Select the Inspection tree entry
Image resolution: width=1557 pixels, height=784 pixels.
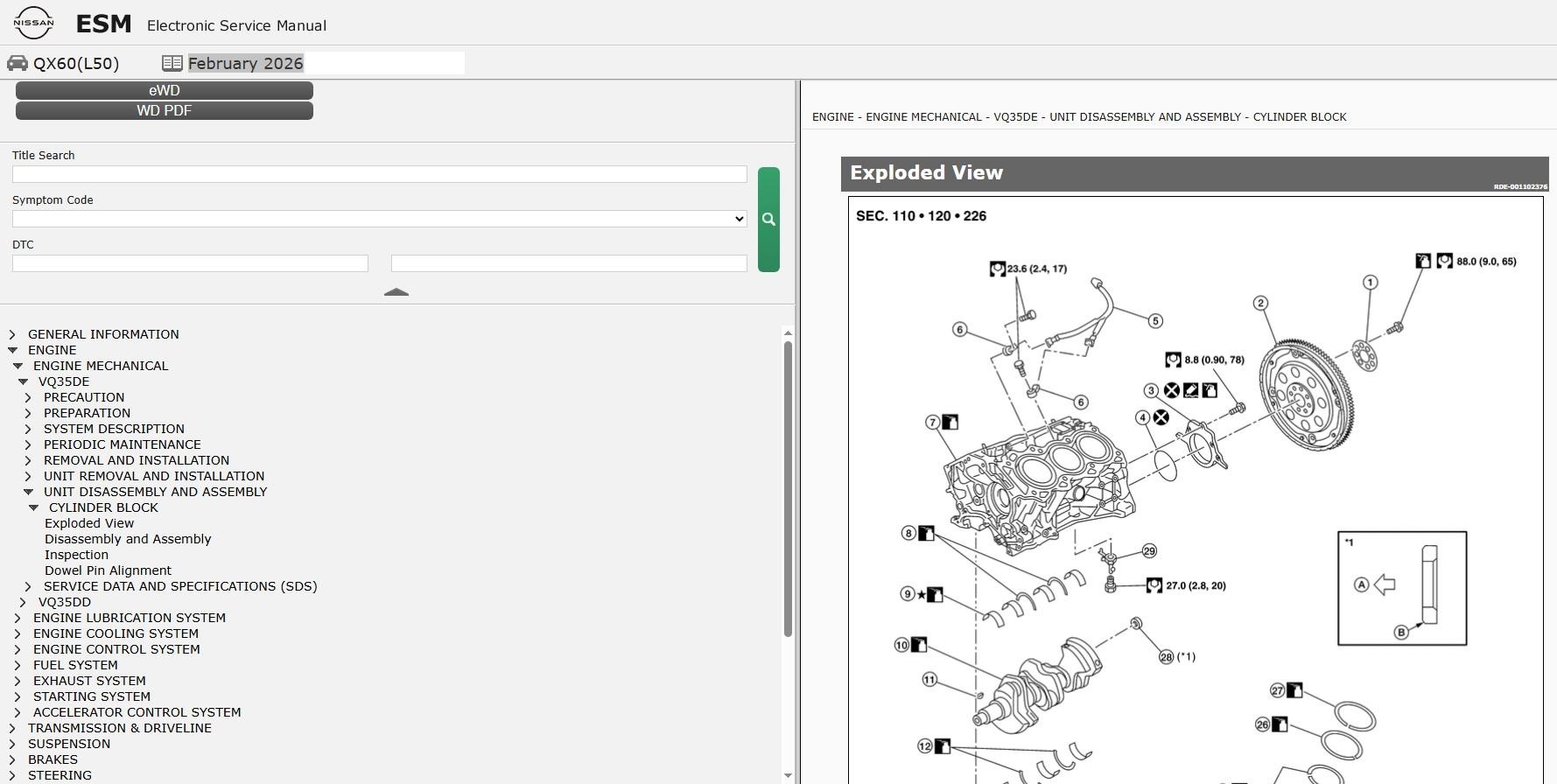(76, 555)
